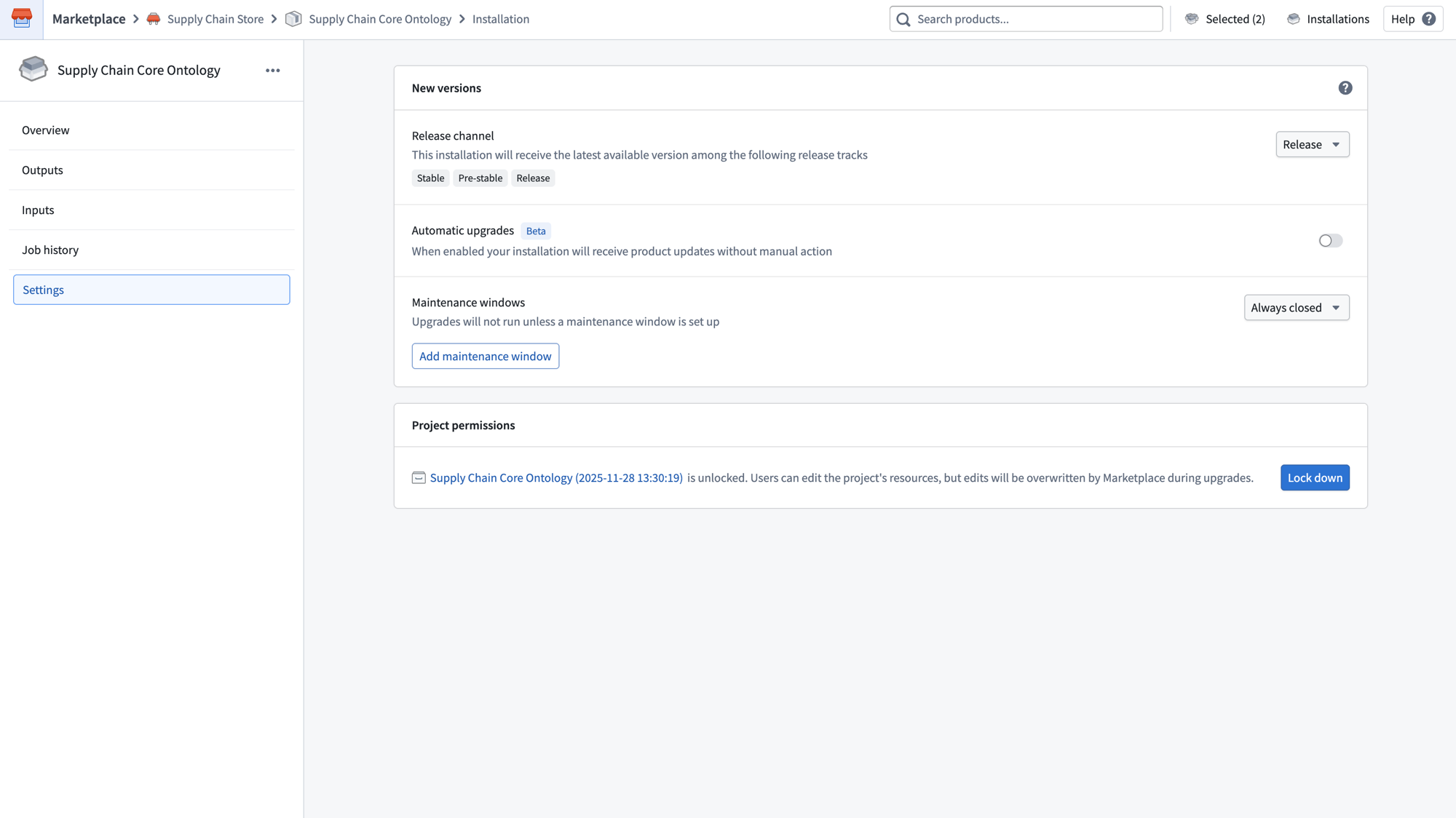Go to Supply Chain Core Ontology breadcrumb
This screenshot has height=818, width=1456.
tap(380, 19)
